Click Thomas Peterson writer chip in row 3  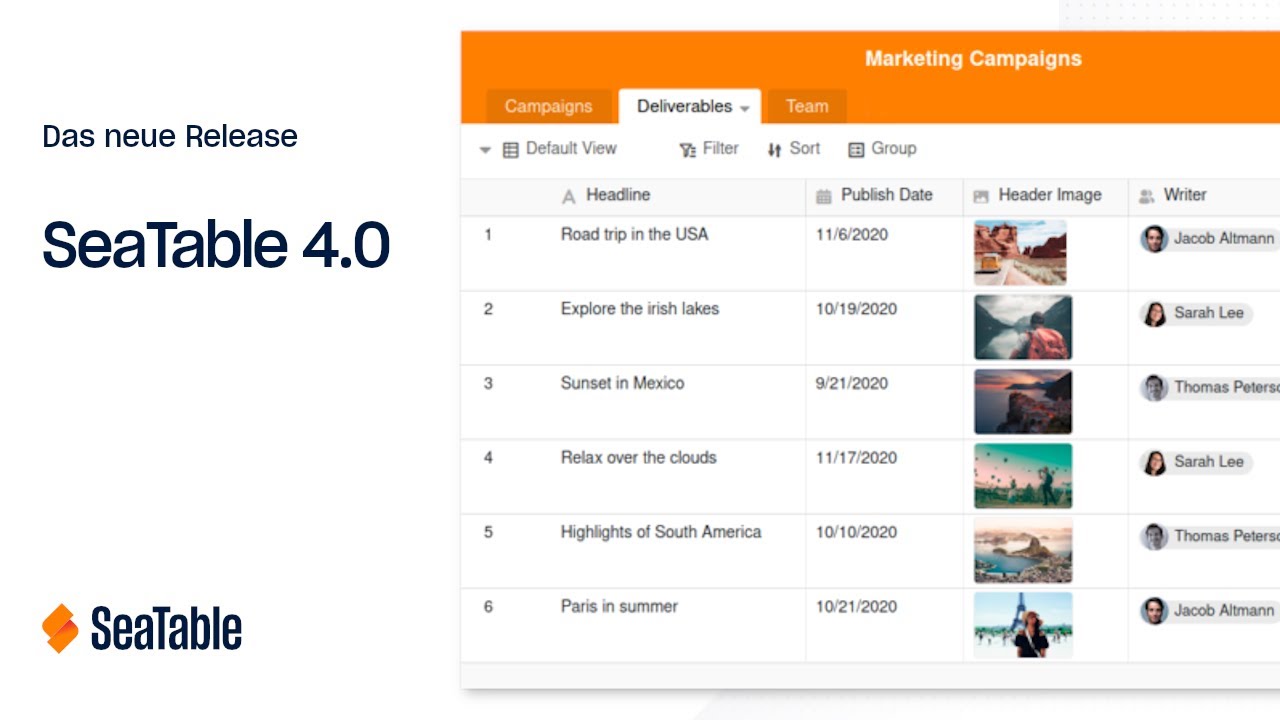click(x=1210, y=387)
